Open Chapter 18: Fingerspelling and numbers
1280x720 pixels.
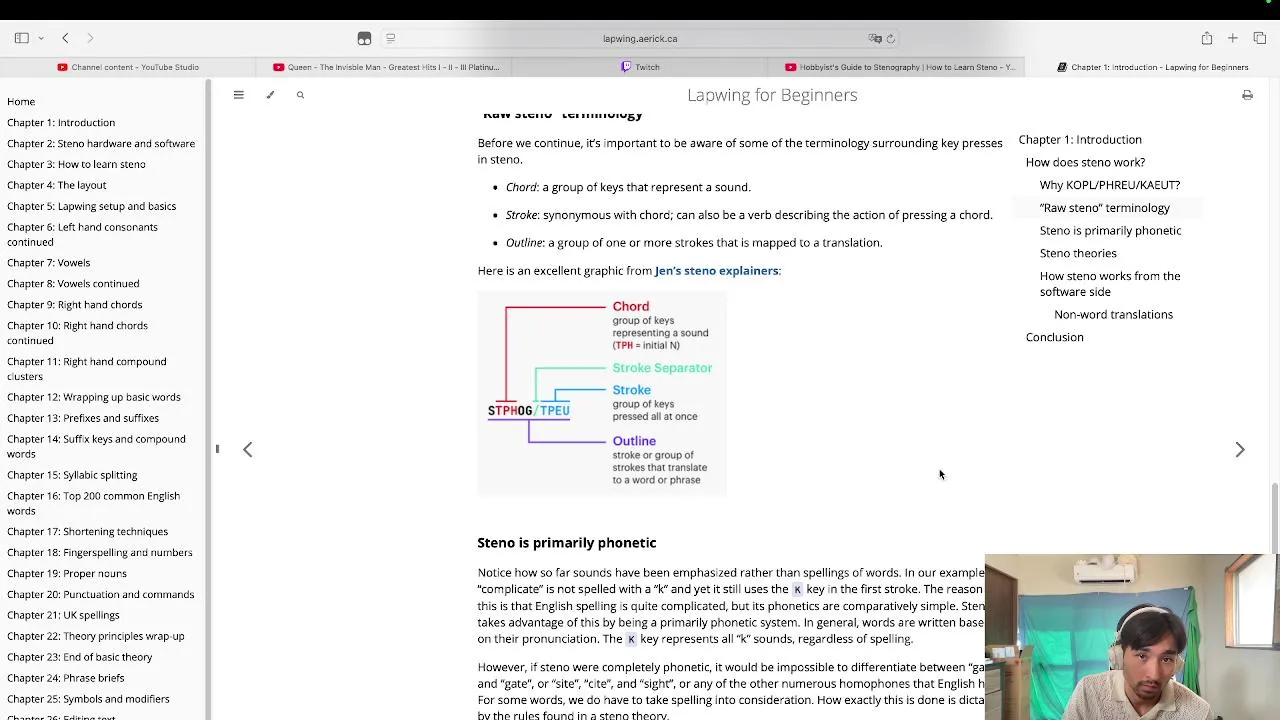tap(100, 552)
